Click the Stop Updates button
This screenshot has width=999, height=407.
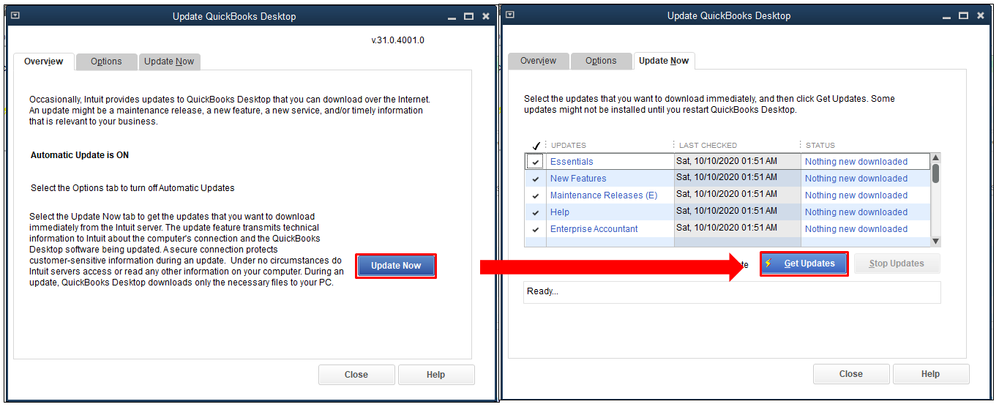[x=896, y=264]
